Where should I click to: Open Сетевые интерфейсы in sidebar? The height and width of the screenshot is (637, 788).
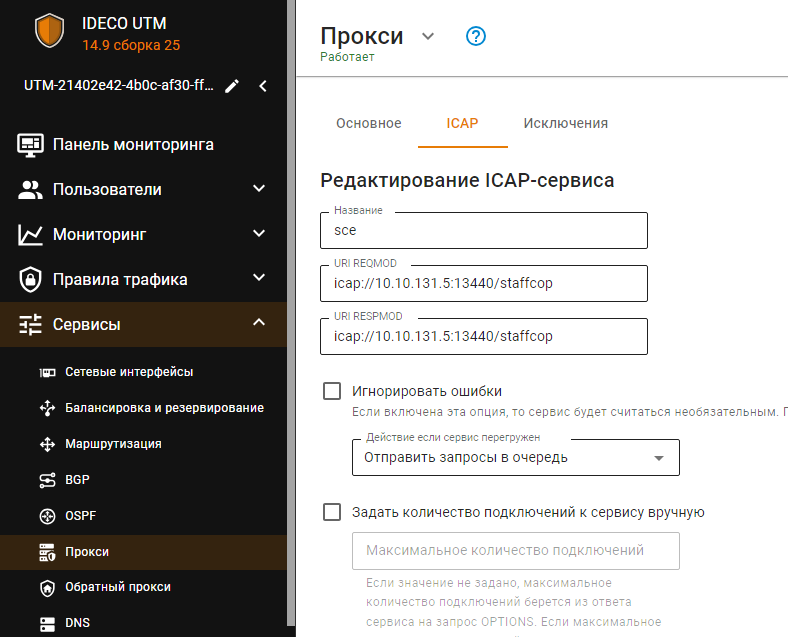tap(129, 372)
